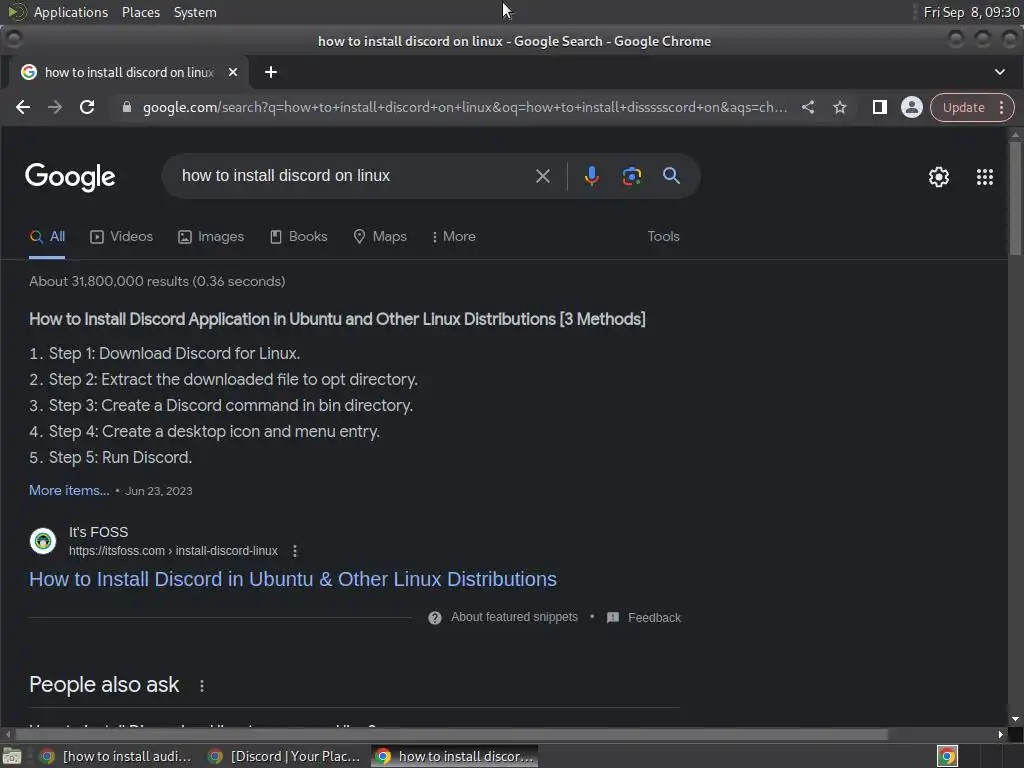This screenshot has height=768, width=1024.
Task: Switch to Maps results tab
Action: (x=380, y=236)
